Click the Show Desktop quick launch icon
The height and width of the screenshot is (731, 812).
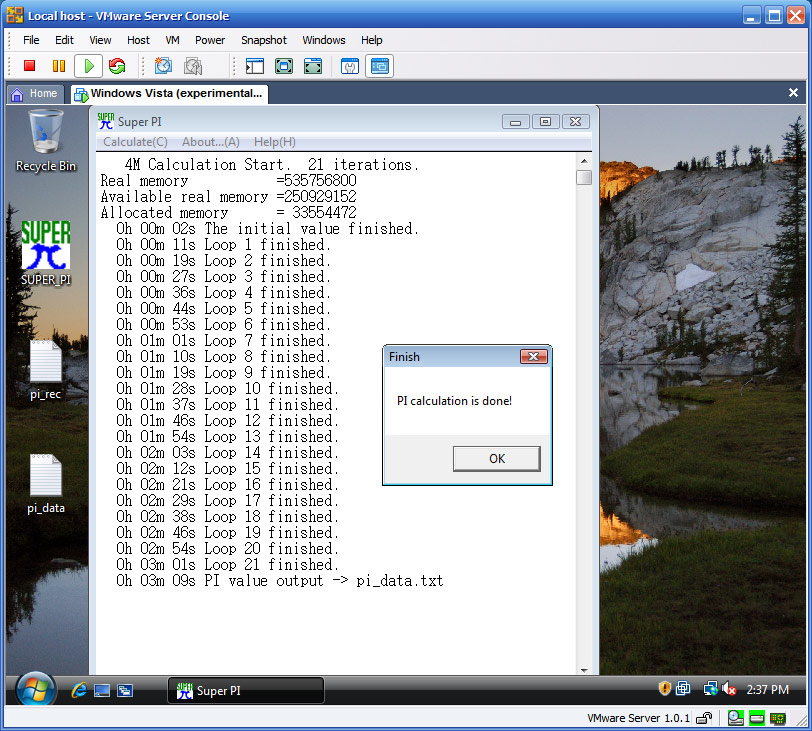[102, 690]
